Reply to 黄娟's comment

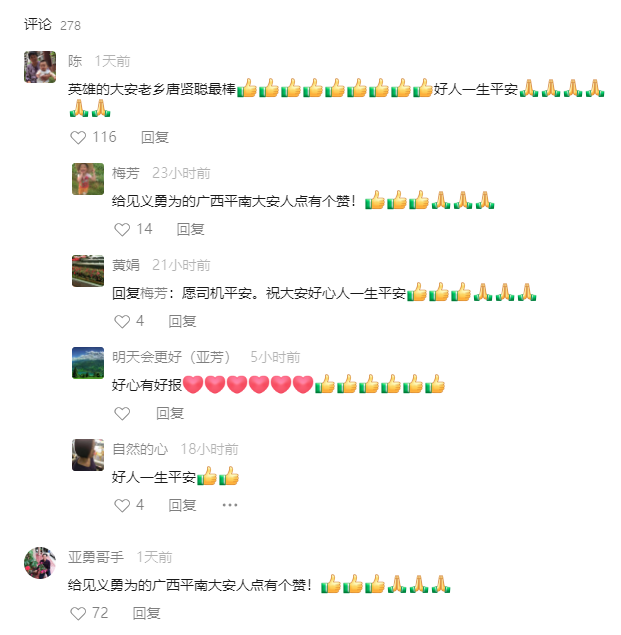pyautogui.click(x=182, y=322)
